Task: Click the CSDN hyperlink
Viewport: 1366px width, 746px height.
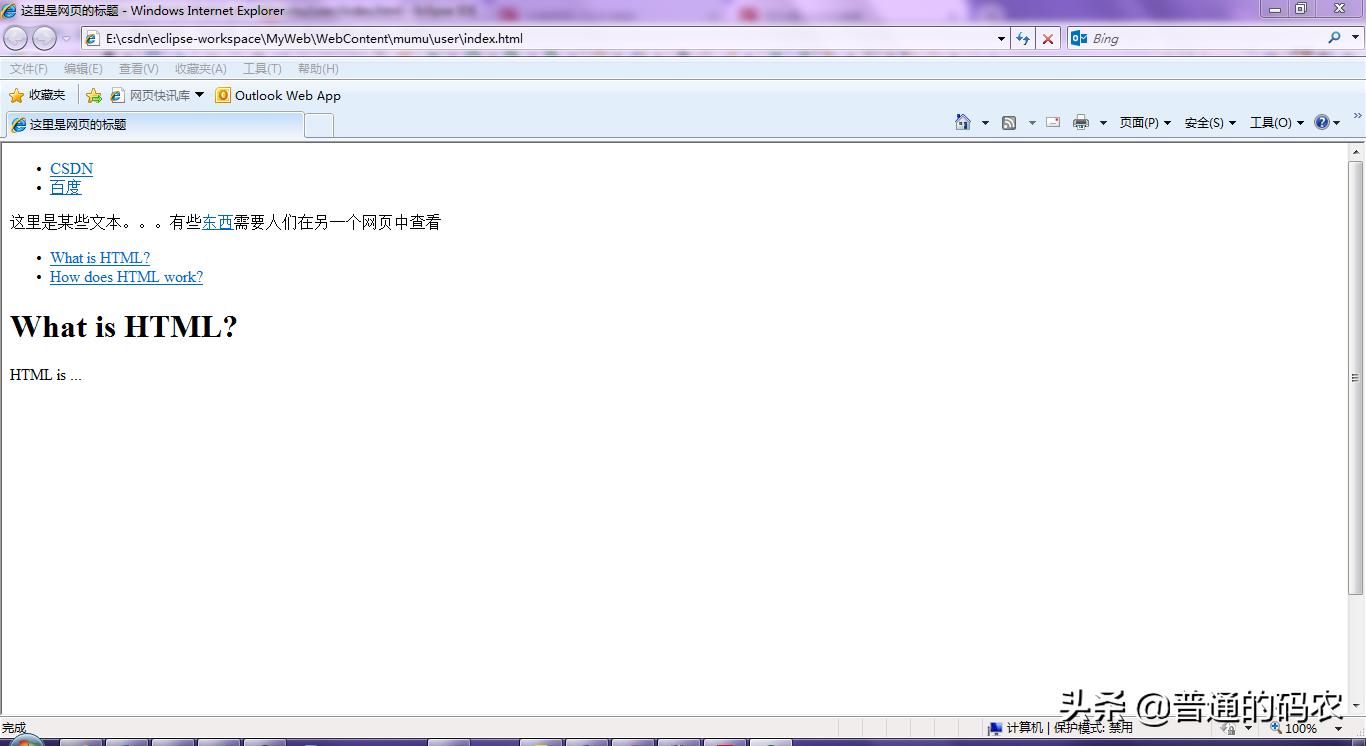Action: coord(71,168)
